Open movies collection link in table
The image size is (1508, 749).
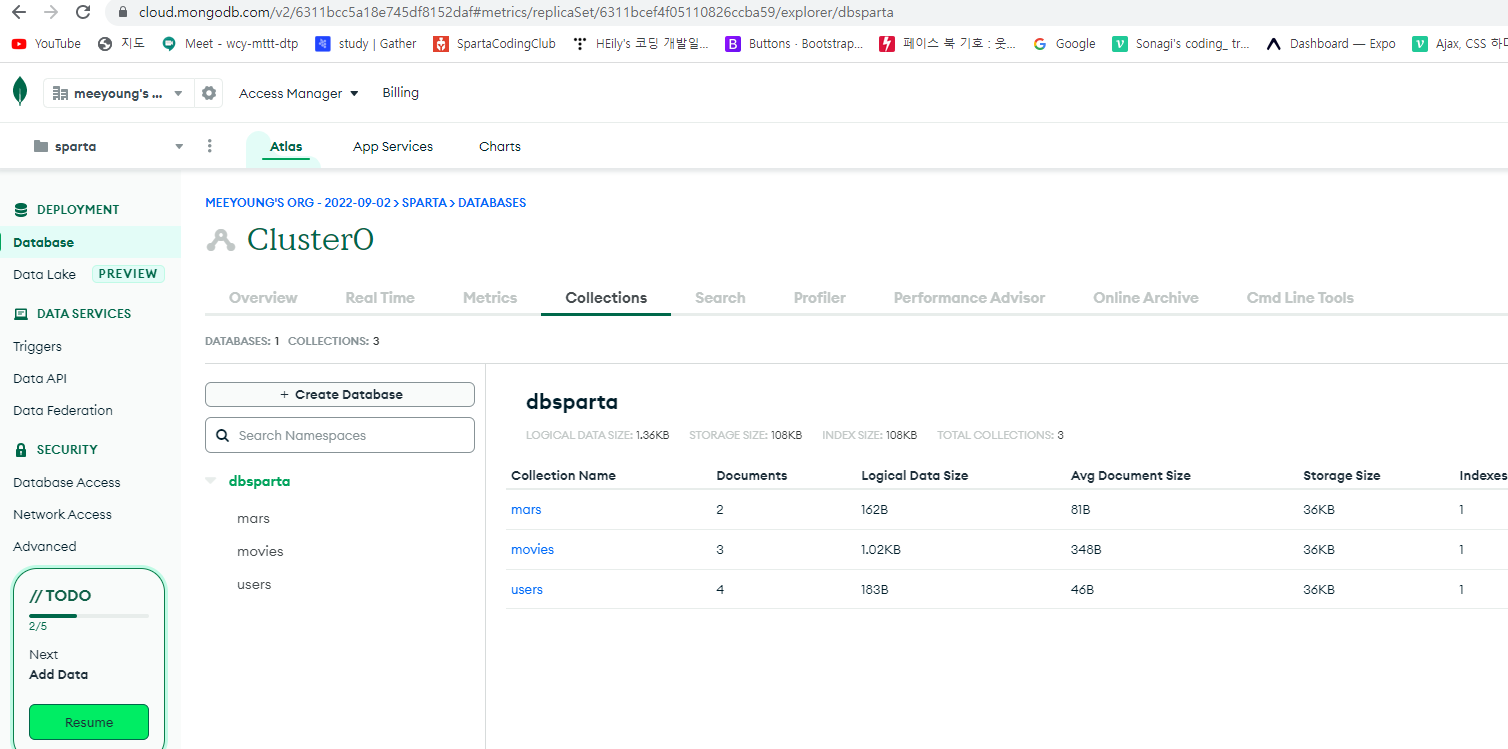[x=532, y=550]
